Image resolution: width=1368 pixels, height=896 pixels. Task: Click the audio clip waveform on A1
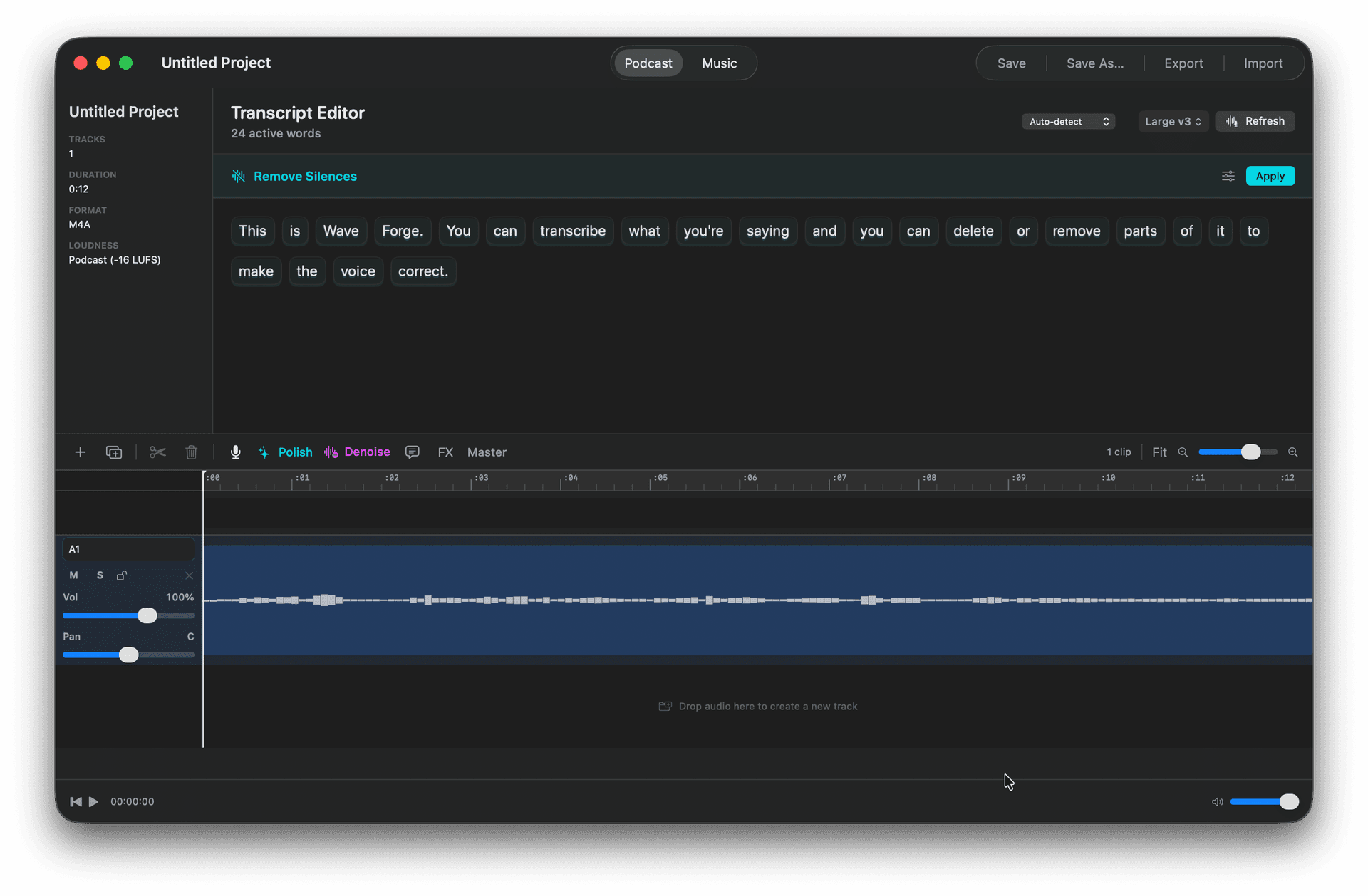[x=757, y=600]
